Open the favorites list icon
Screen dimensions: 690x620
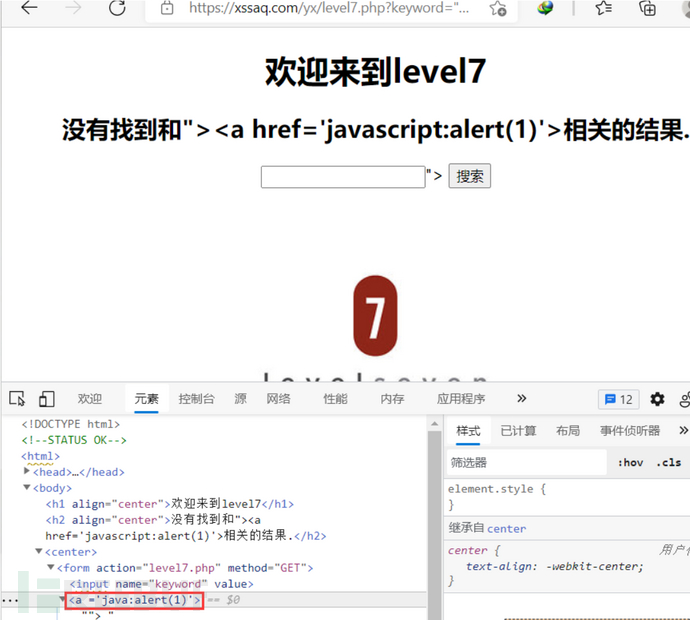click(603, 8)
